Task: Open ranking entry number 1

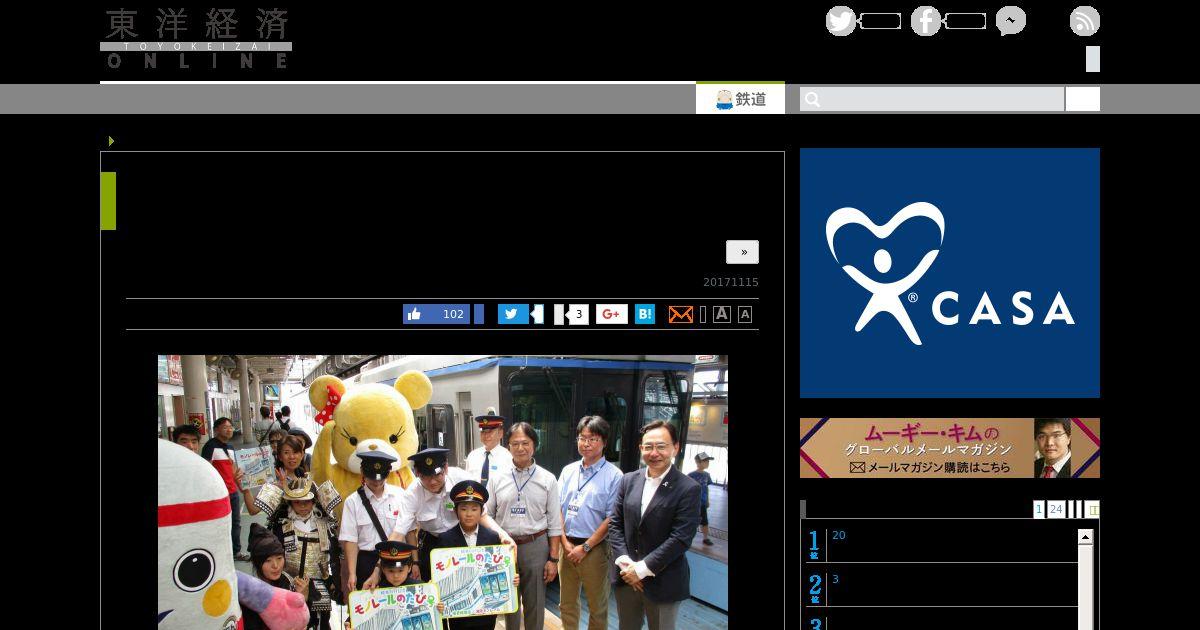Action: click(940, 544)
